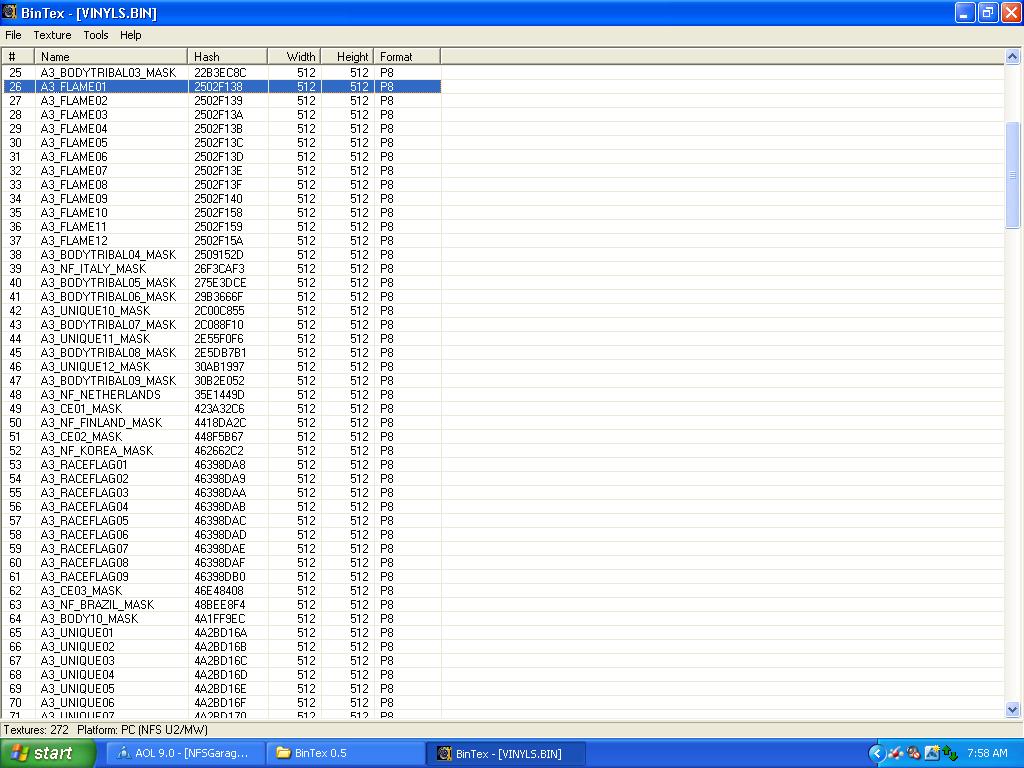Open the Help menu
The height and width of the screenshot is (768, 1024).
(x=130, y=35)
